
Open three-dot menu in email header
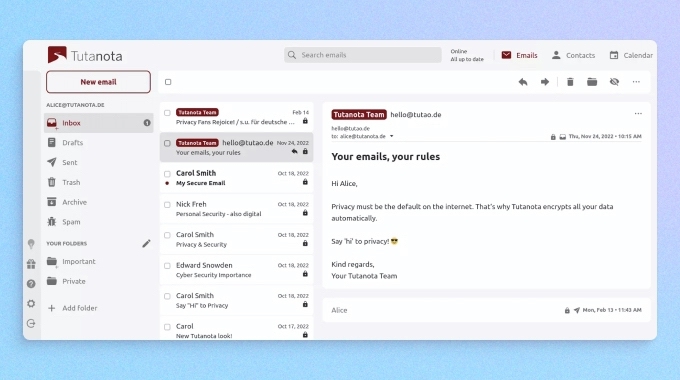(x=638, y=114)
